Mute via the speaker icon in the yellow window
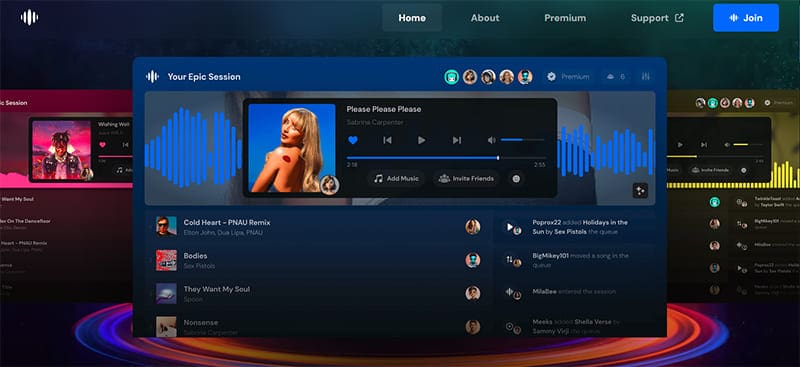Image resolution: width=800 pixels, height=367 pixels. point(727,145)
